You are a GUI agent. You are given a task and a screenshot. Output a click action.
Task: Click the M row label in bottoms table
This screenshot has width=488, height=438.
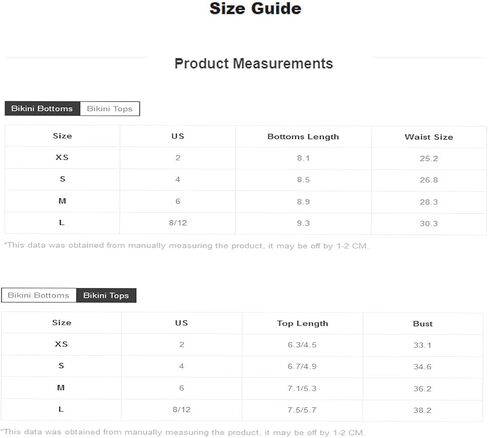(x=62, y=201)
